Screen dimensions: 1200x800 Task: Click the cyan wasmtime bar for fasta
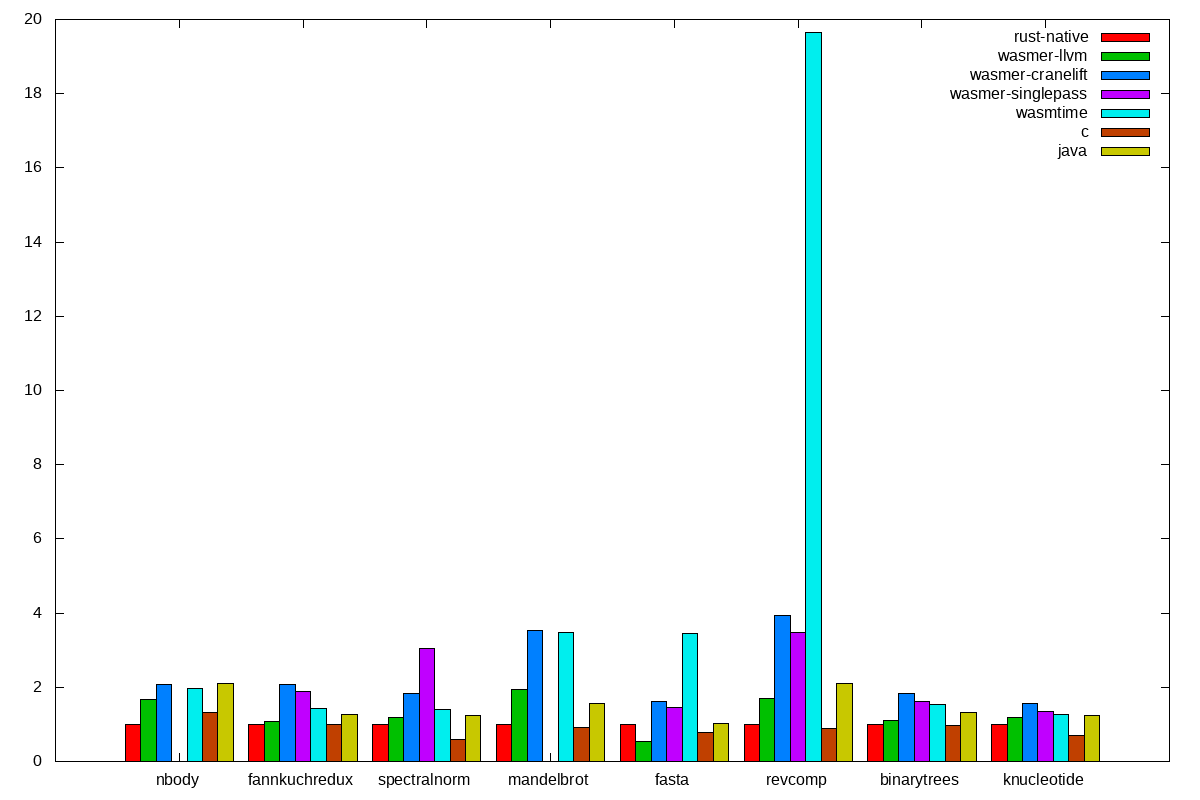pyautogui.click(x=690, y=697)
